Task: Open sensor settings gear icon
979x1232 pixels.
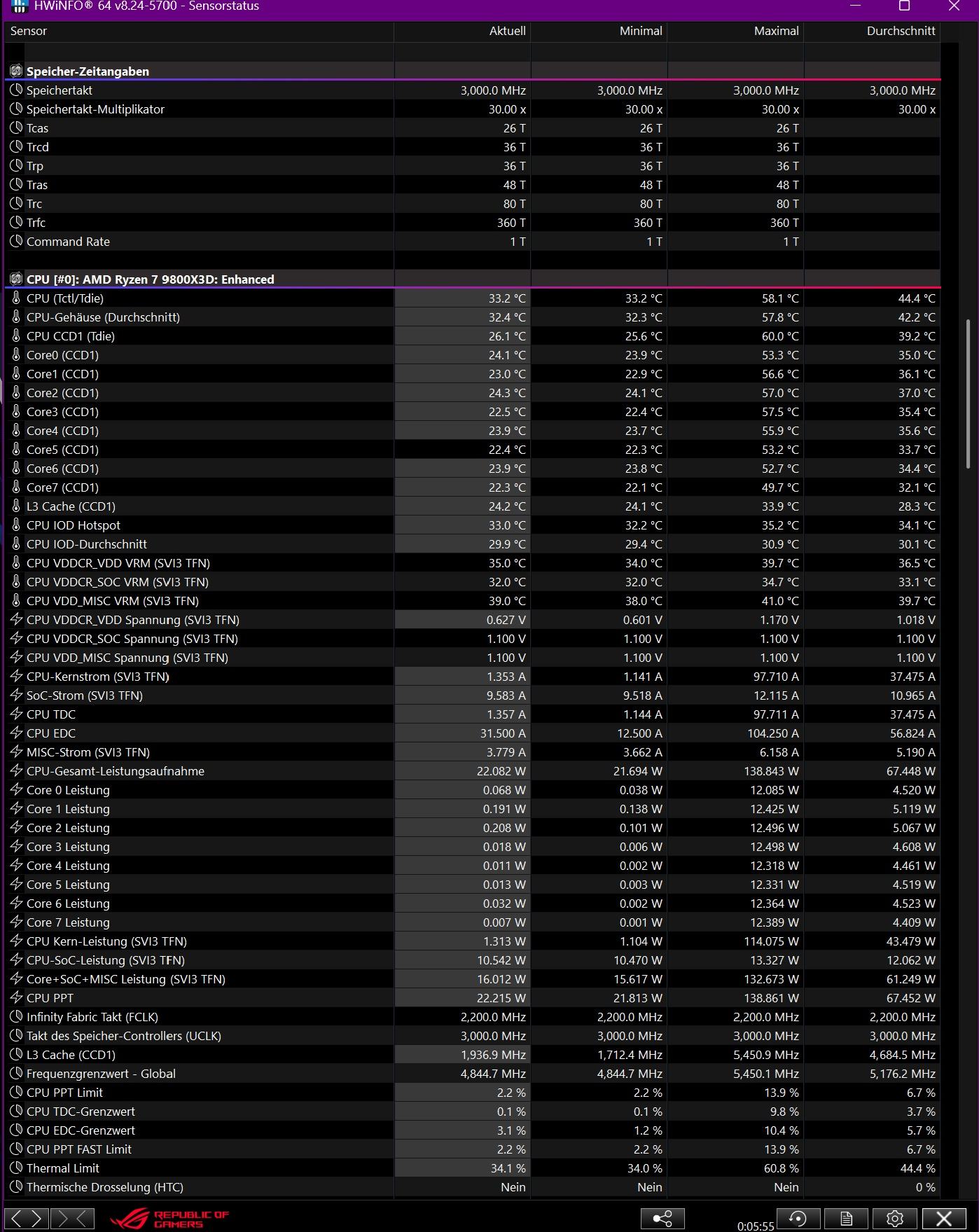Action: (x=894, y=1219)
